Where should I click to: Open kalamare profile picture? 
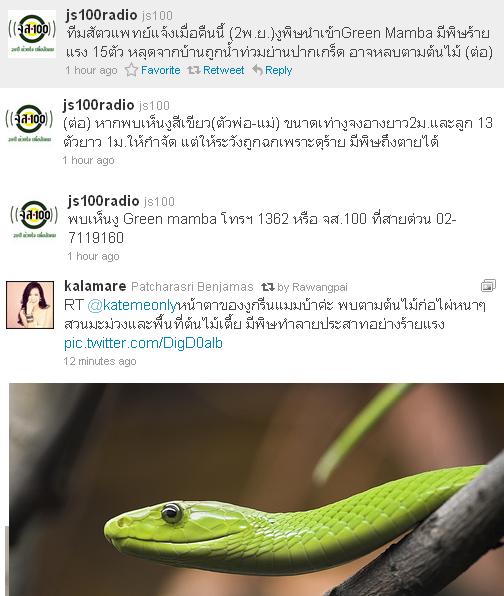click(x=30, y=305)
